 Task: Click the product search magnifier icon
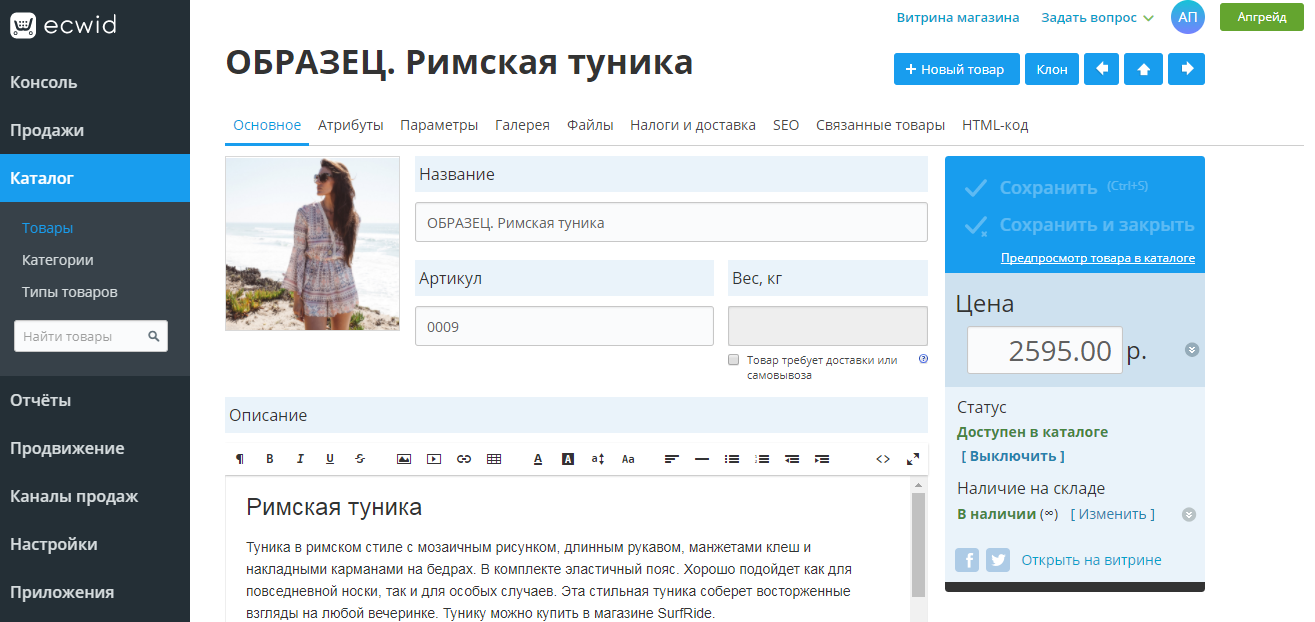click(x=155, y=336)
